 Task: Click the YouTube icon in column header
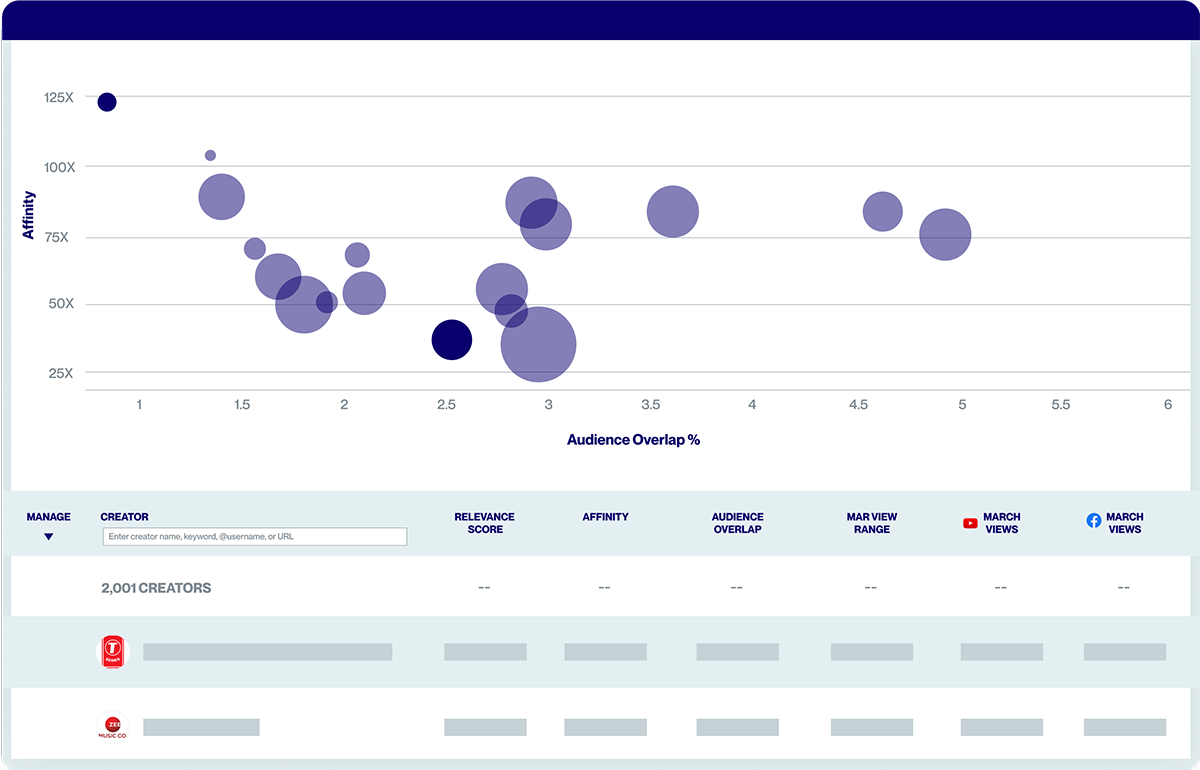click(x=970, y=523)
